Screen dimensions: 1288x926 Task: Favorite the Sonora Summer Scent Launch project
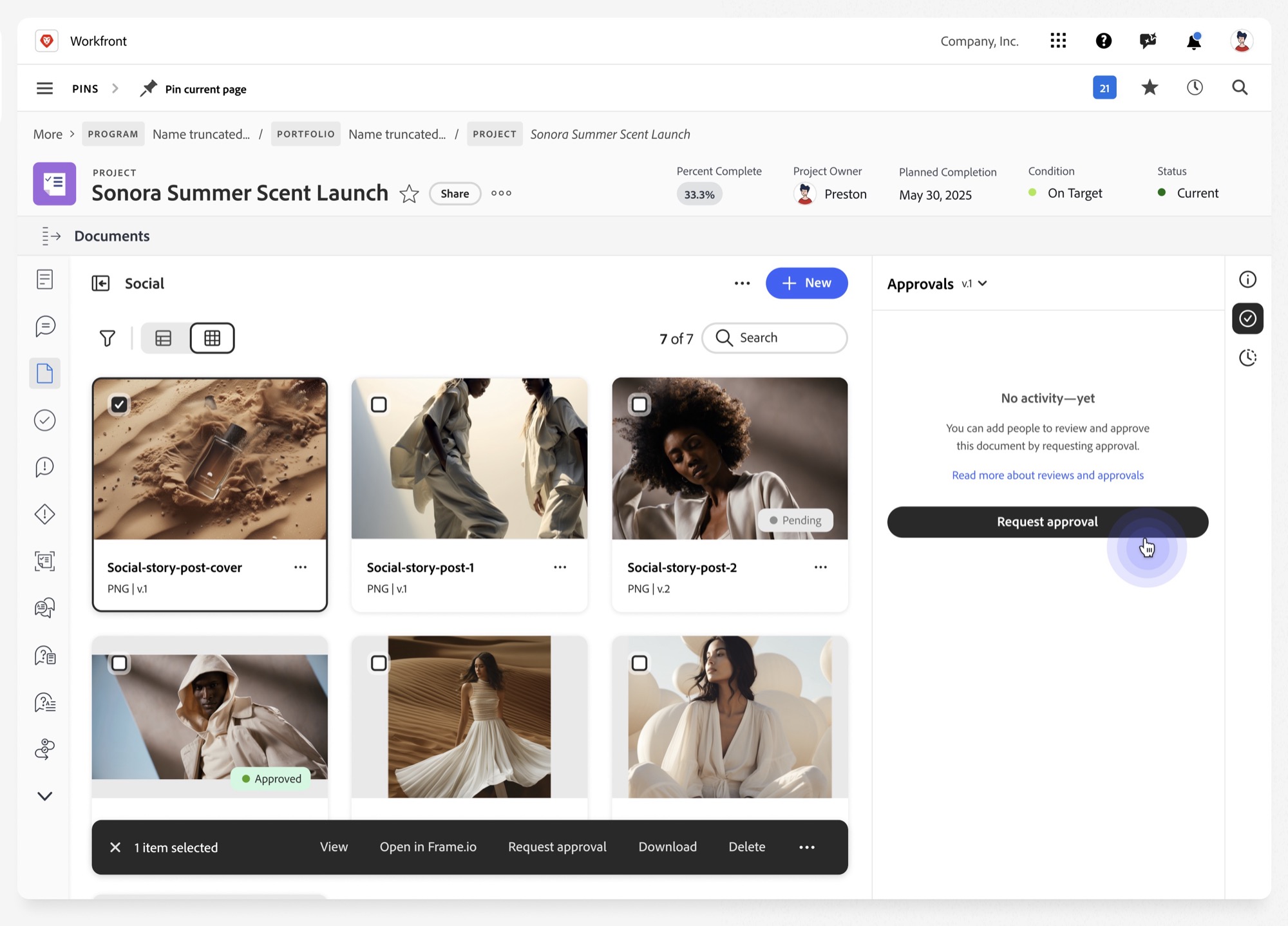click(x=409, y=193)
